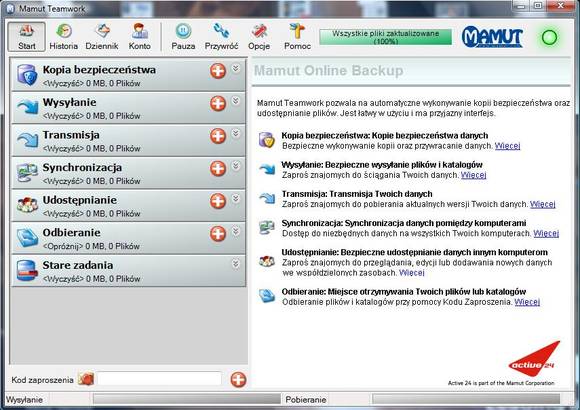Add new Synchronizacja task with plus

218,168
